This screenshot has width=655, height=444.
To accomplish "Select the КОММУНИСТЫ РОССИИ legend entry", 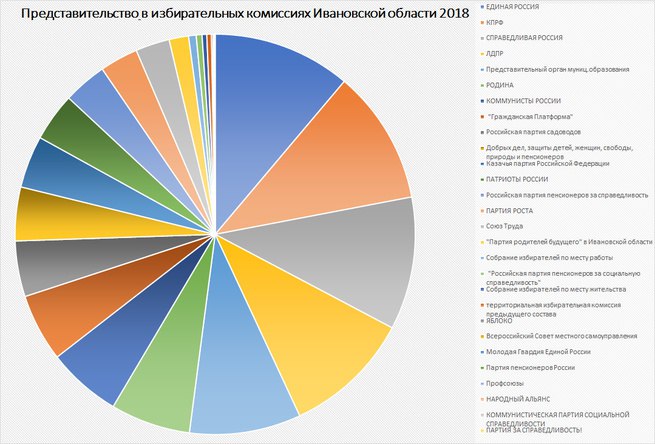I will [521, 101].
